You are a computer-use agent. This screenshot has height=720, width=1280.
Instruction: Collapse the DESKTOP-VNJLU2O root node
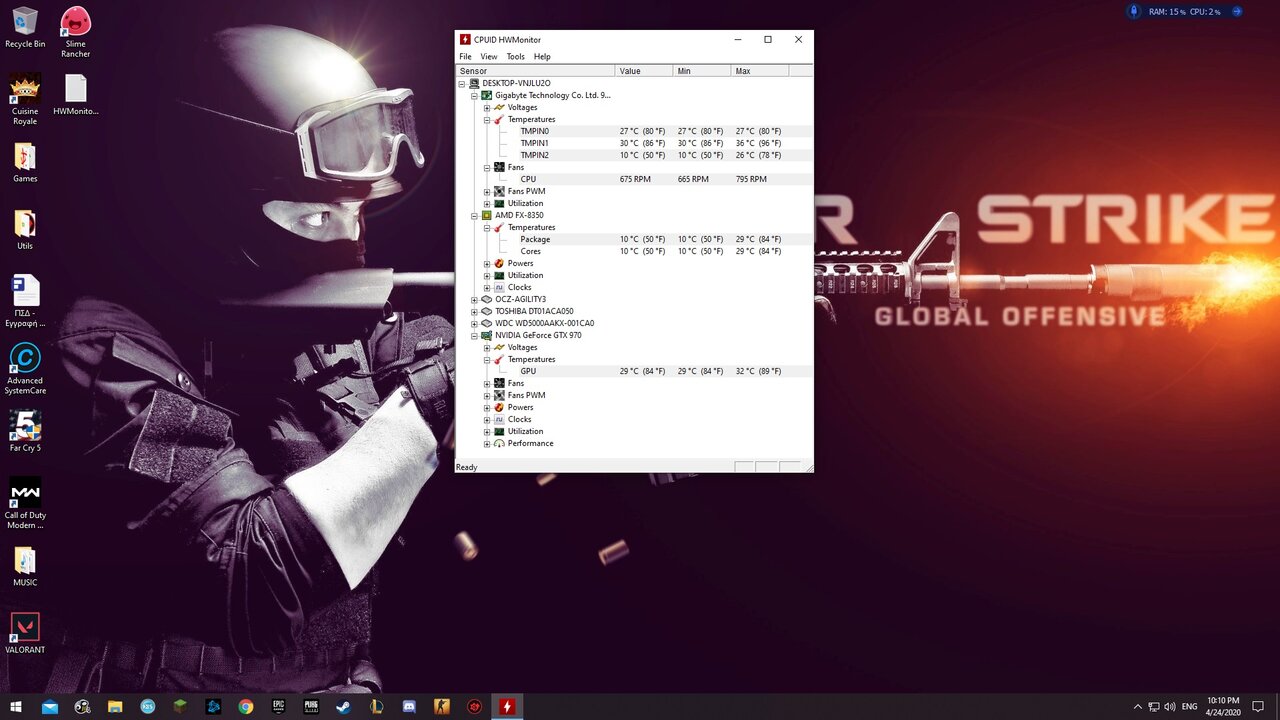[462, 83]
